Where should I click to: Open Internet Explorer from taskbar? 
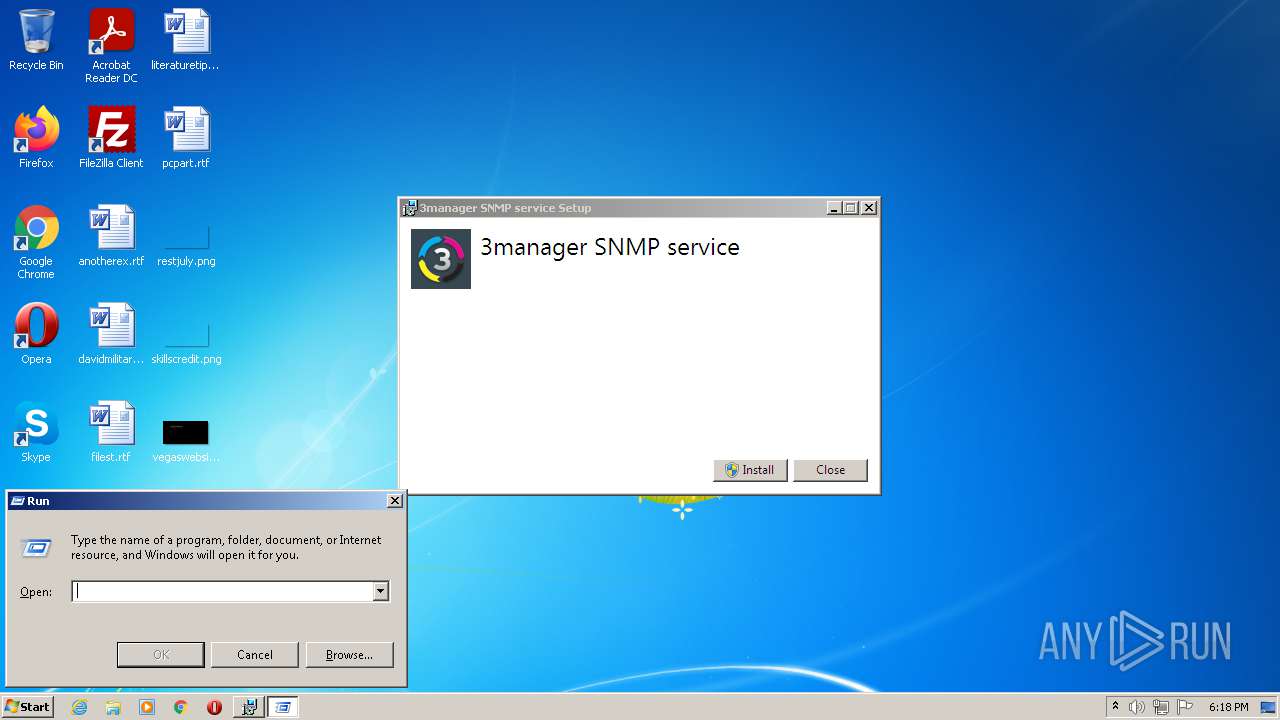[x=79, y=707]
